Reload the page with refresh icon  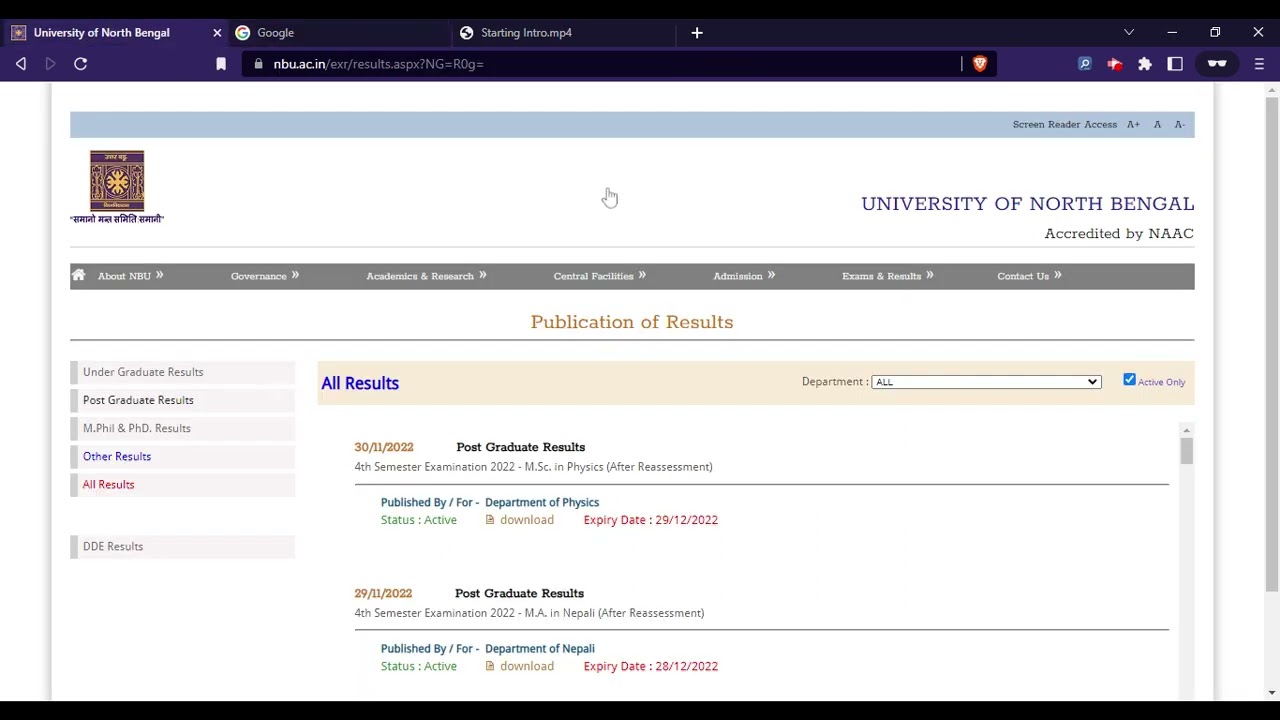click(81, 64)
